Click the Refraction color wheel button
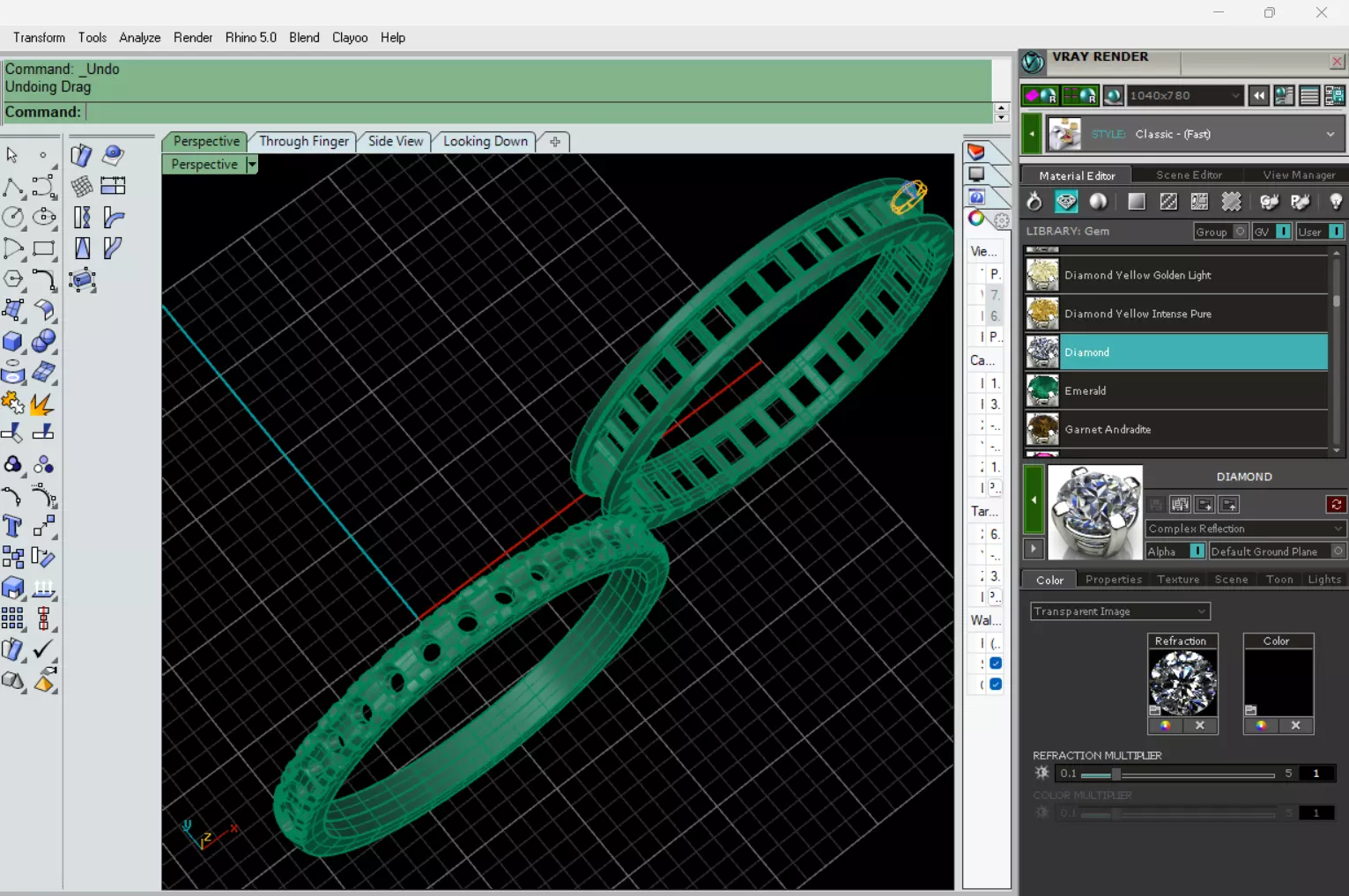1349x896 pixels. (x=1165, y=725)
